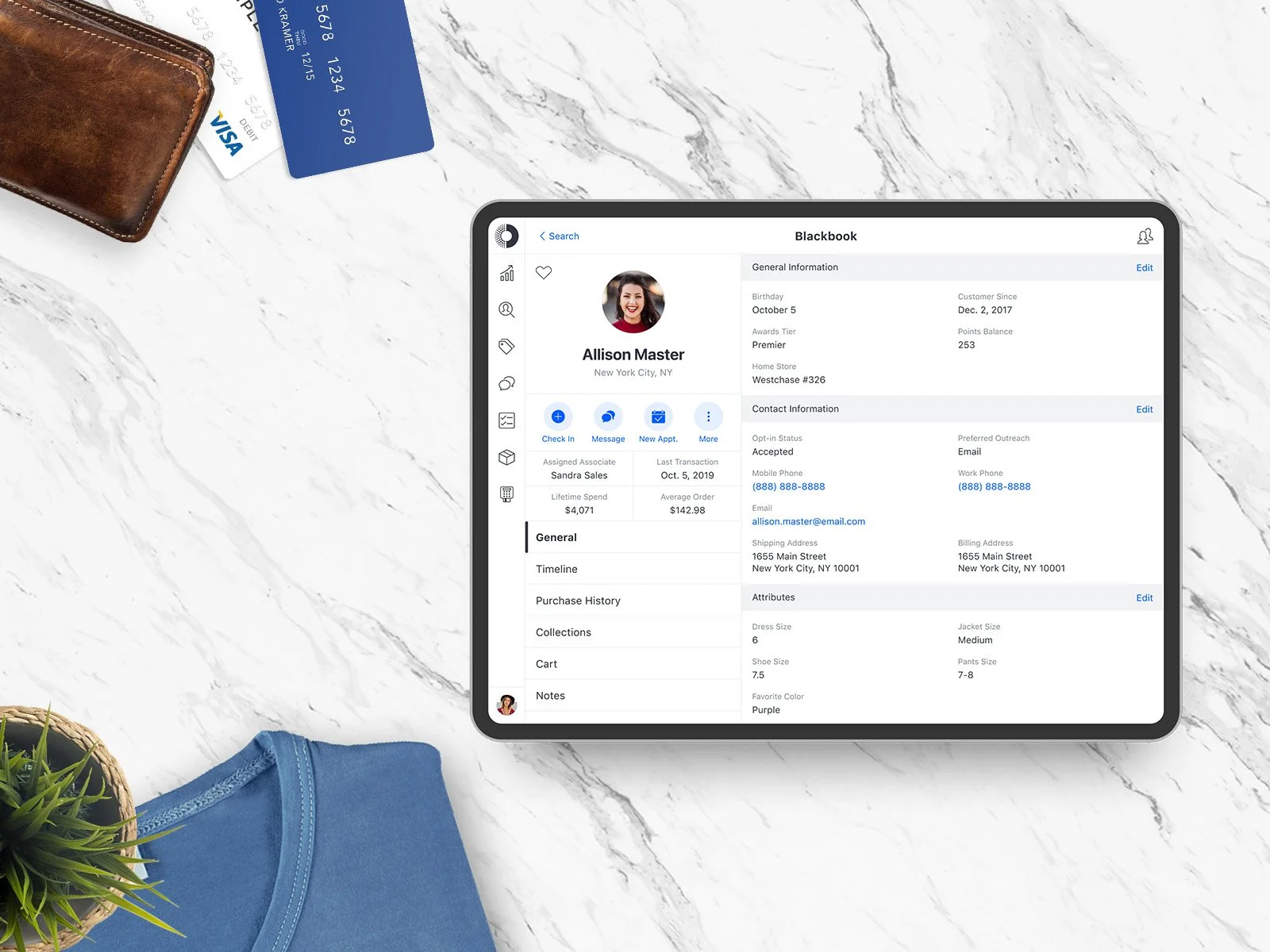The image size is (1270, 952).
Task: Open the Notes tab
Action: [x=633, y=696]
